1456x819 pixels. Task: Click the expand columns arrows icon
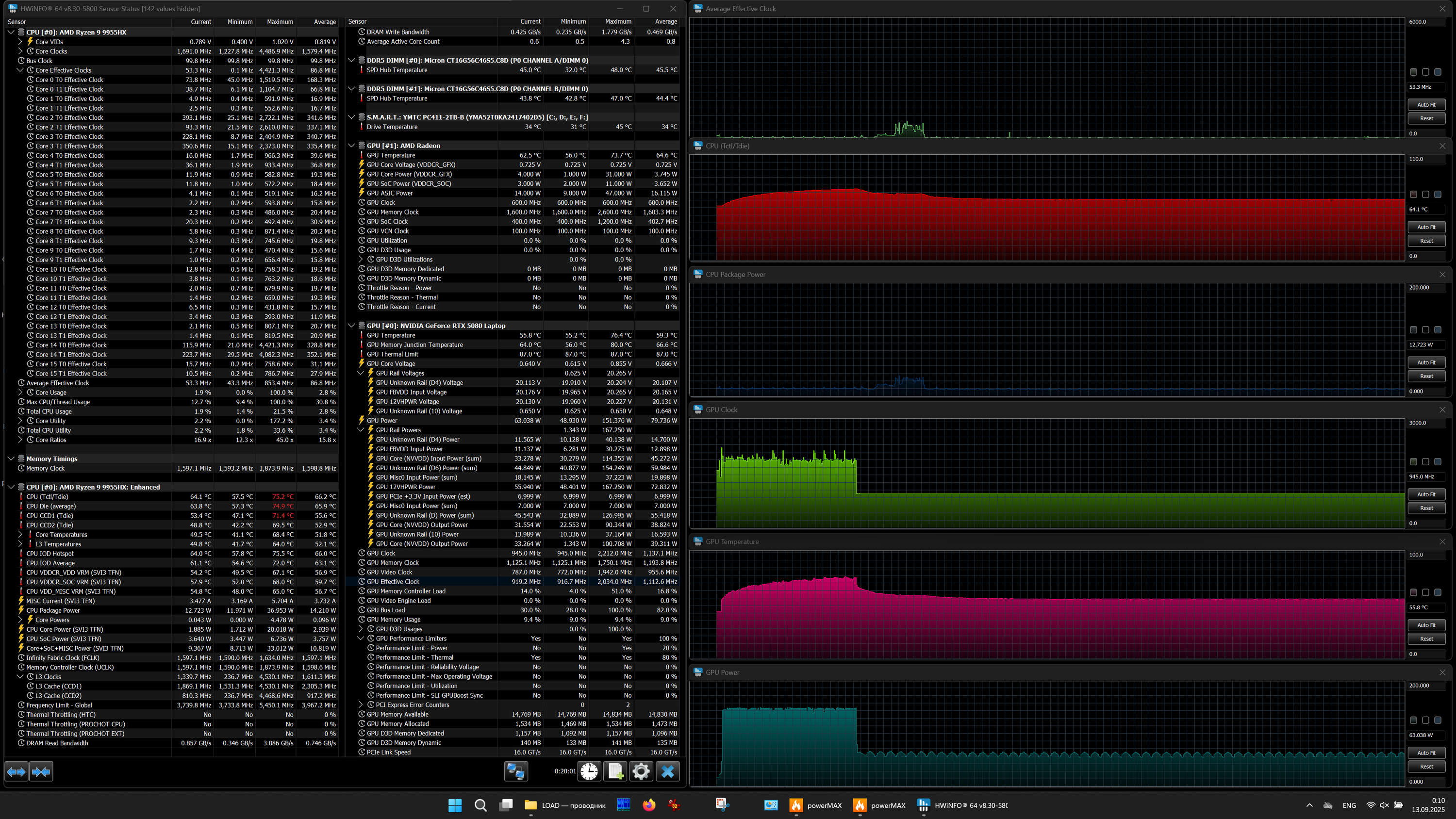(16, 771)
